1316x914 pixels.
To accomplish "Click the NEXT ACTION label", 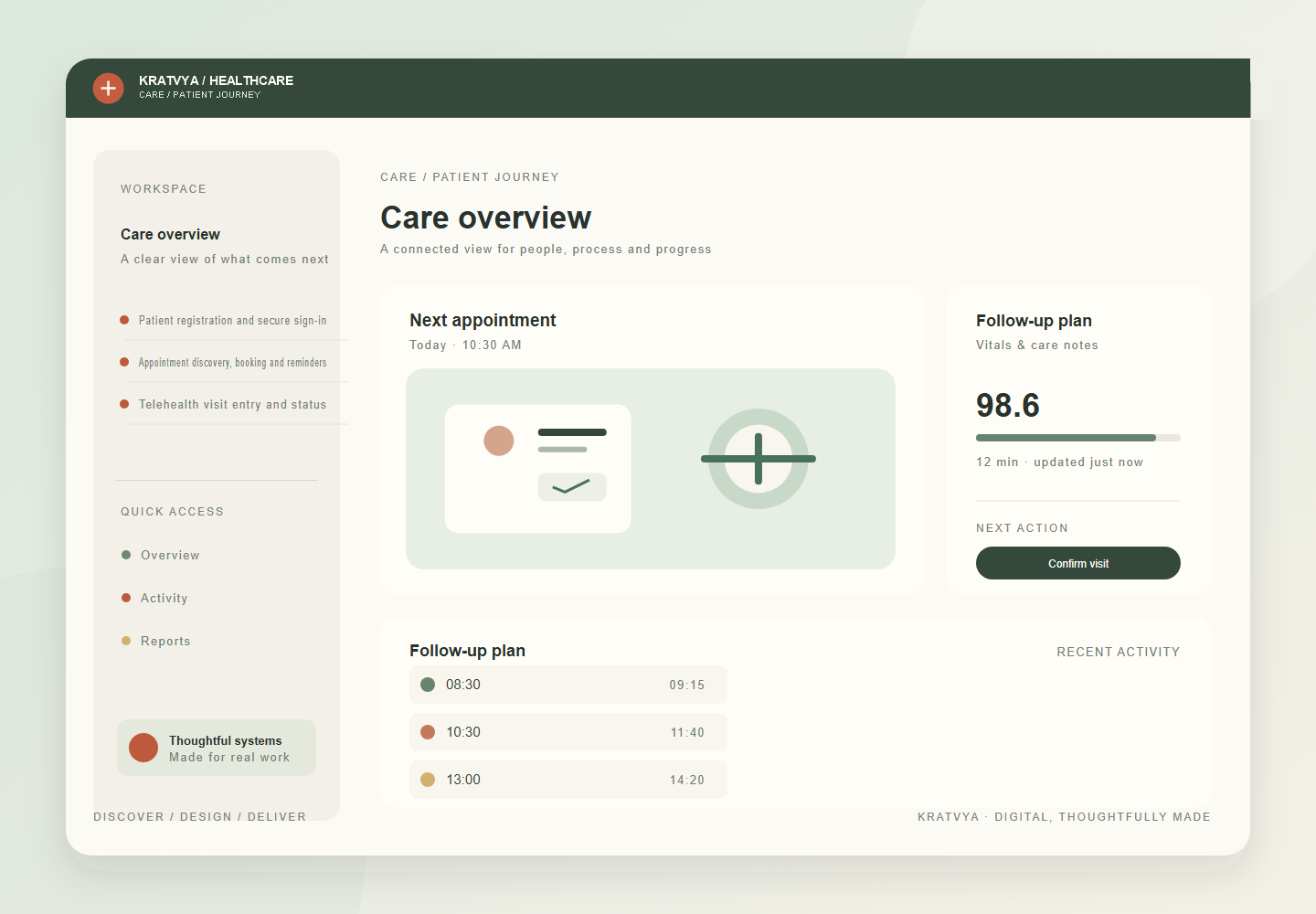I will click(1022, 527).
